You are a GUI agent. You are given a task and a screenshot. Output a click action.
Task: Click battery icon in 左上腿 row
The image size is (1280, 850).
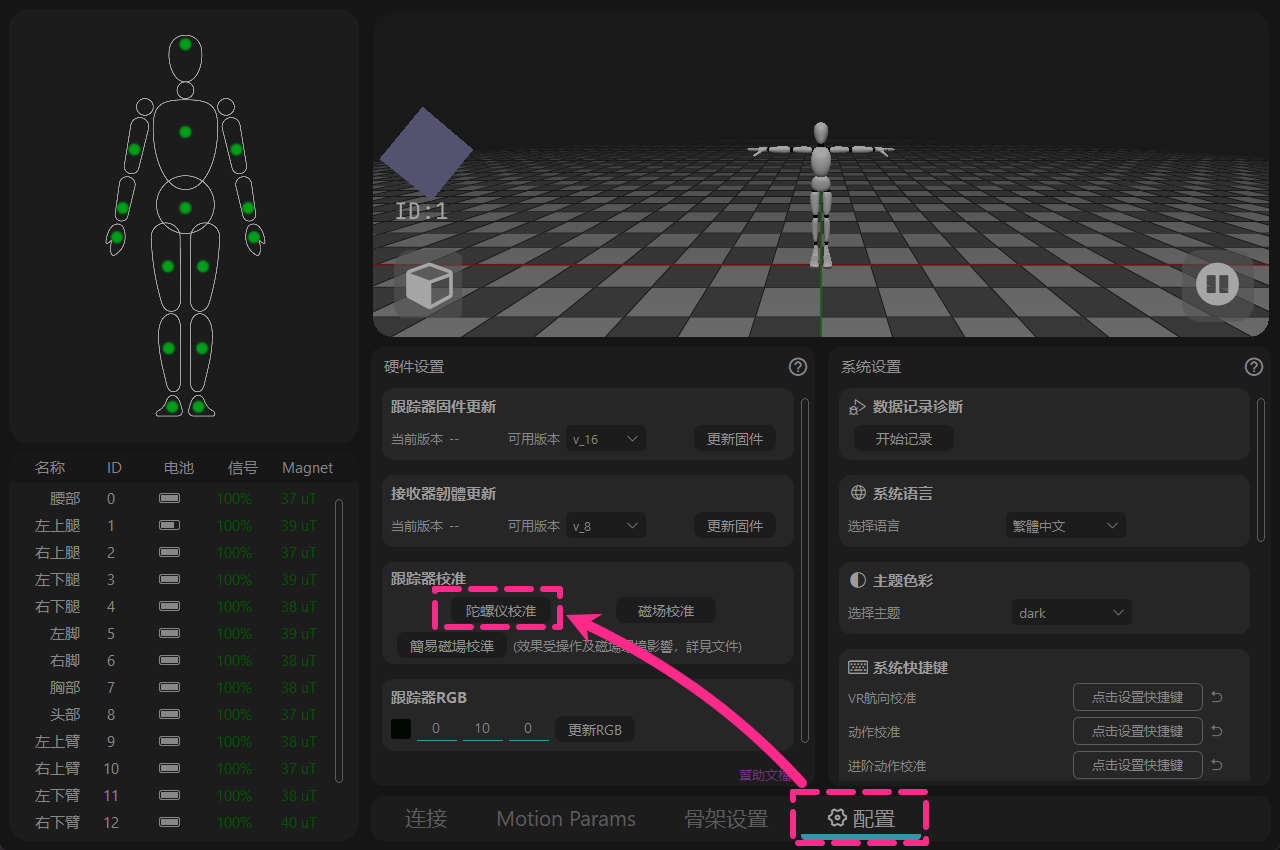click(169, 525)
